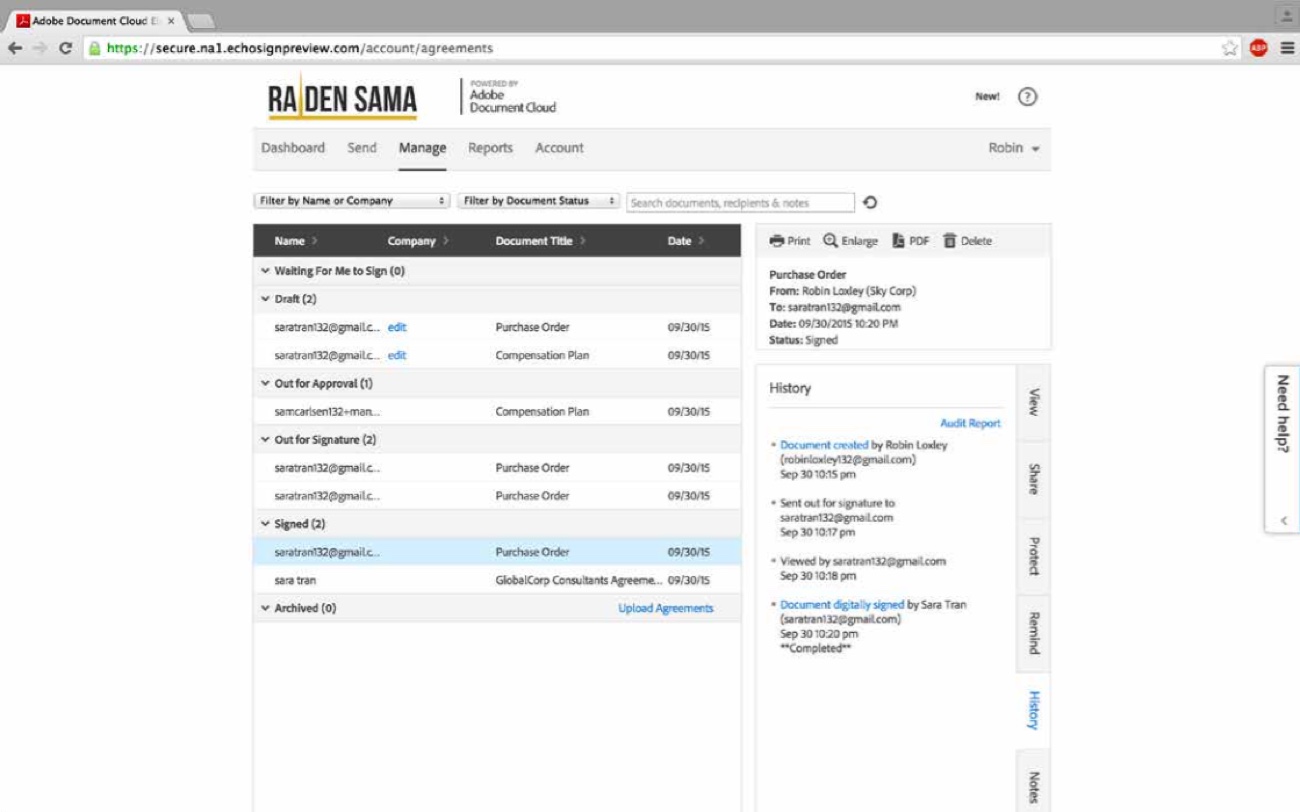Screen dimensions: 1300x812
Task: Click the Document created history link
Action: pos(824,445)
